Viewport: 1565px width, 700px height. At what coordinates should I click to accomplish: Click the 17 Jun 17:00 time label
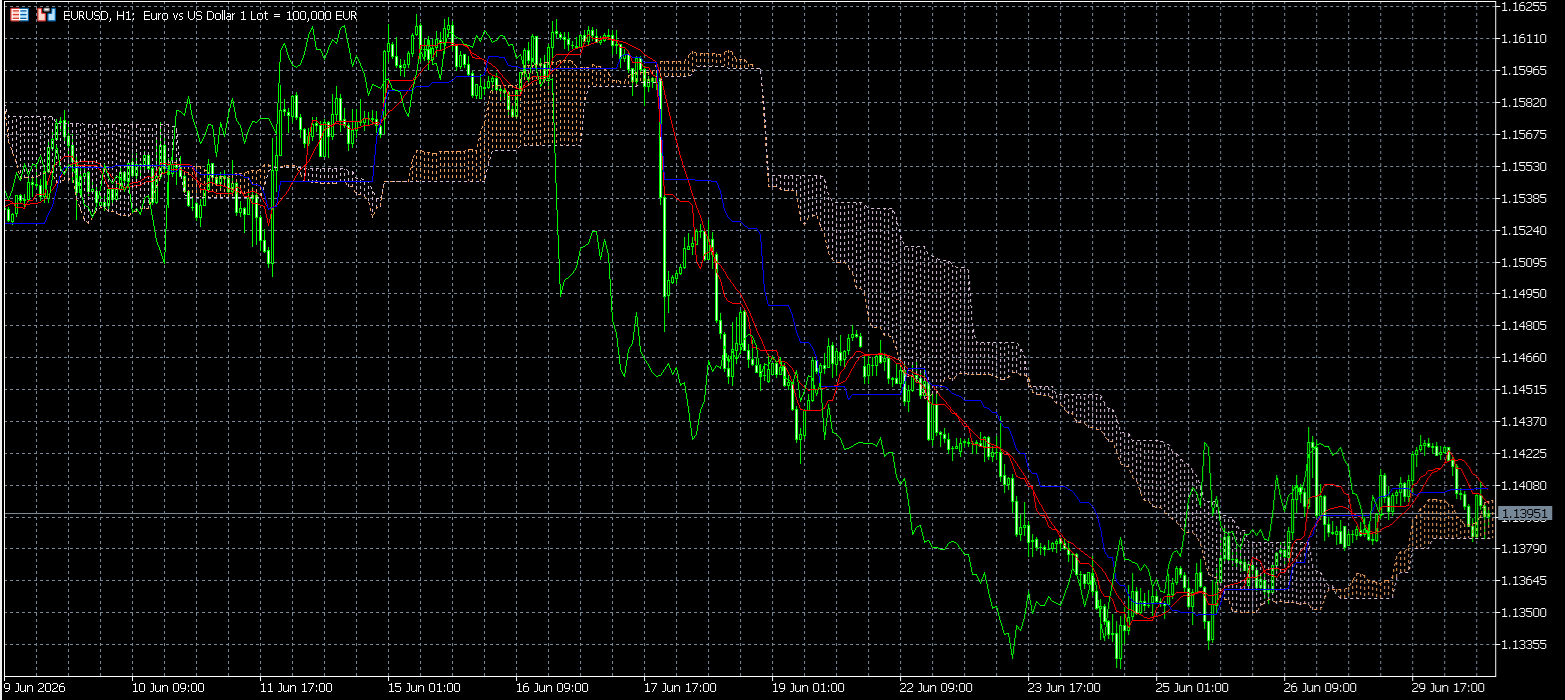point(681,688)
